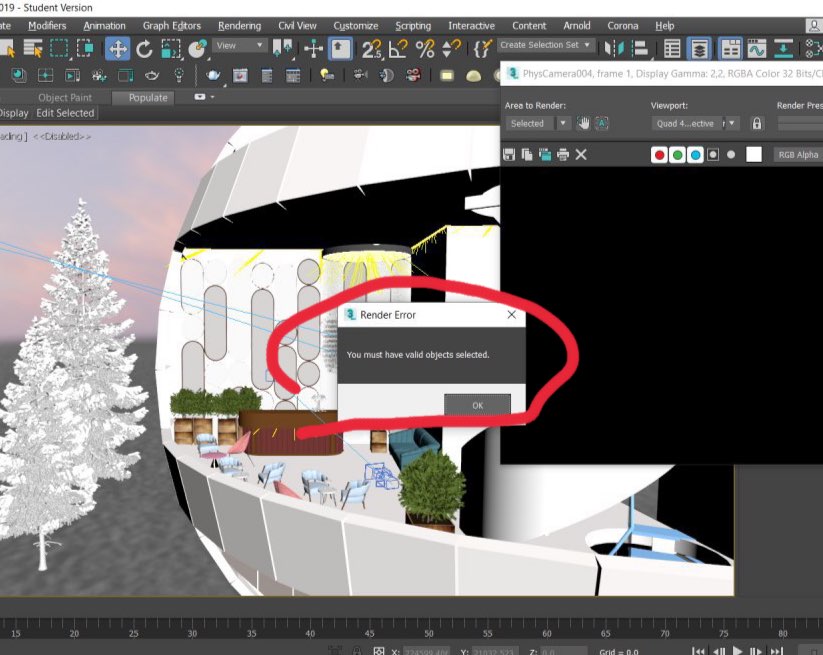This screenshot has width=823, height=655.
Task: Click the Select and Place tool
Action: [198, 49]
